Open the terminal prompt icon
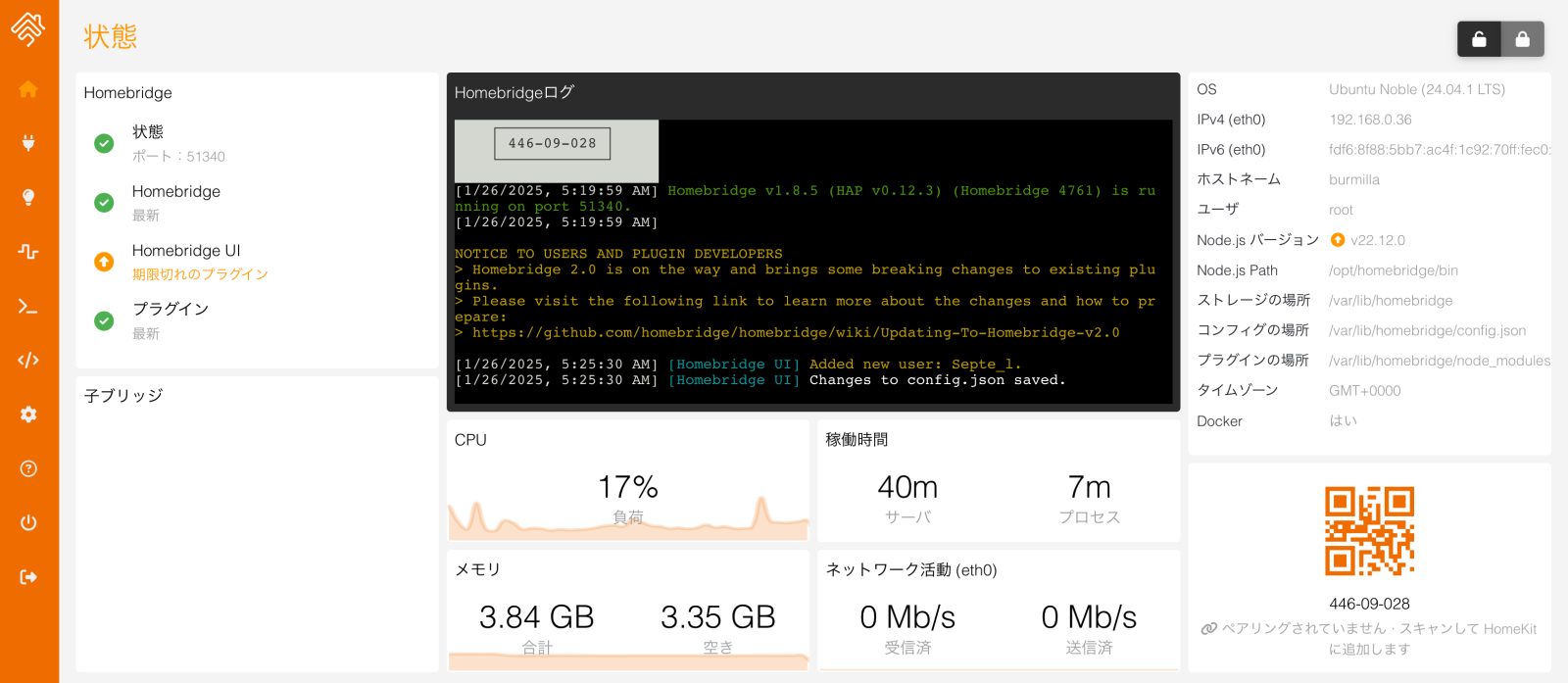The image size is (1568, 683). tap(28, 307)
